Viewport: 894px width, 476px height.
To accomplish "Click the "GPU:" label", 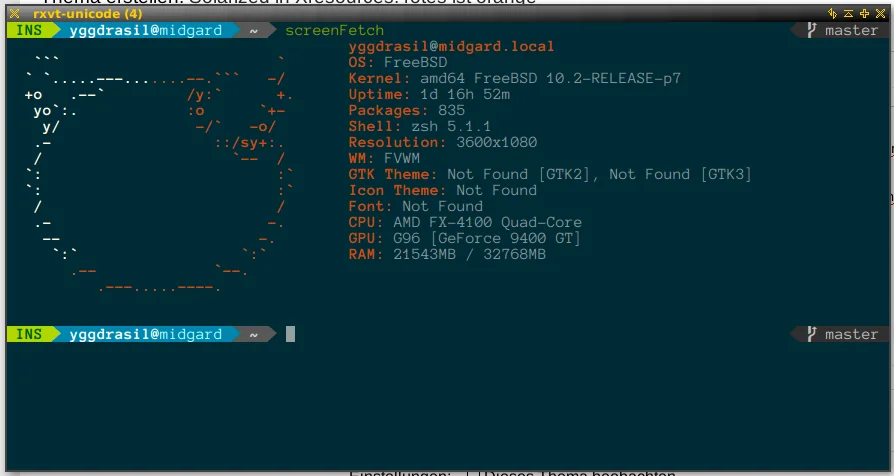I will (x=366, y=238).
